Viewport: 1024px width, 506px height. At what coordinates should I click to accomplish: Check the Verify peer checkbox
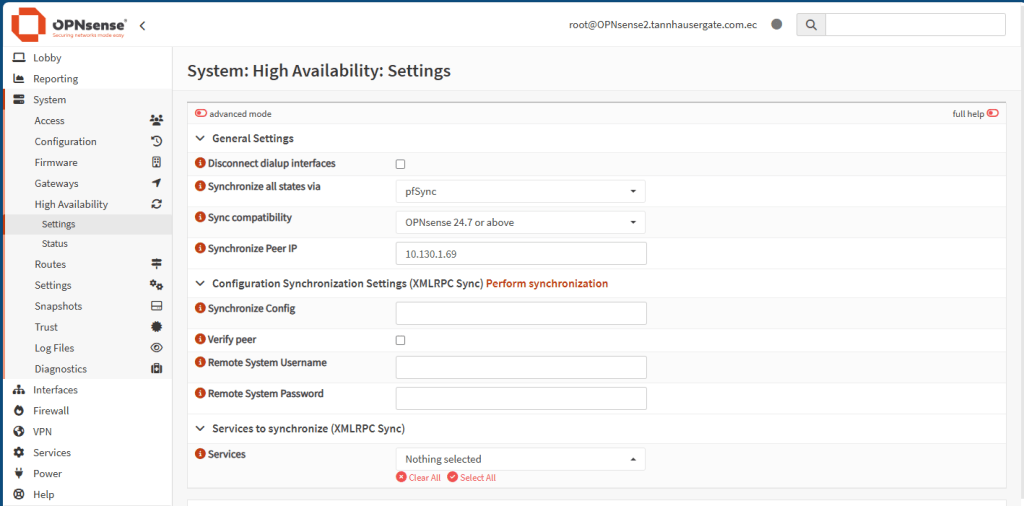click(401, 340)
